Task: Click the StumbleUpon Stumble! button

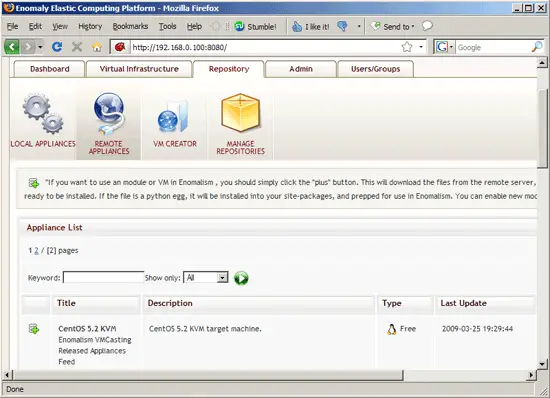Action: (255, 26)
